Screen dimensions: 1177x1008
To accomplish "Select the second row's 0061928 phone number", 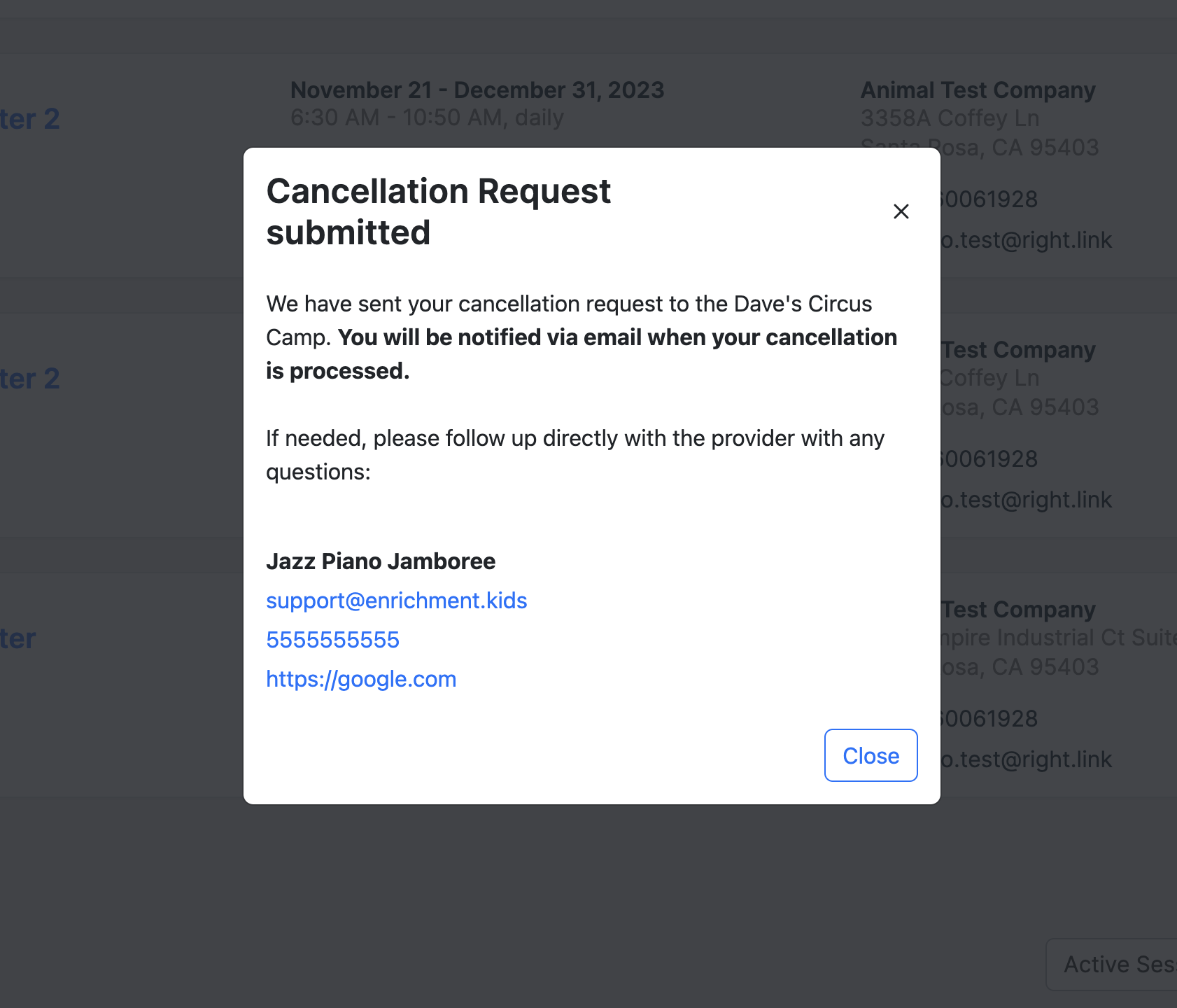I will click(989, 459).
